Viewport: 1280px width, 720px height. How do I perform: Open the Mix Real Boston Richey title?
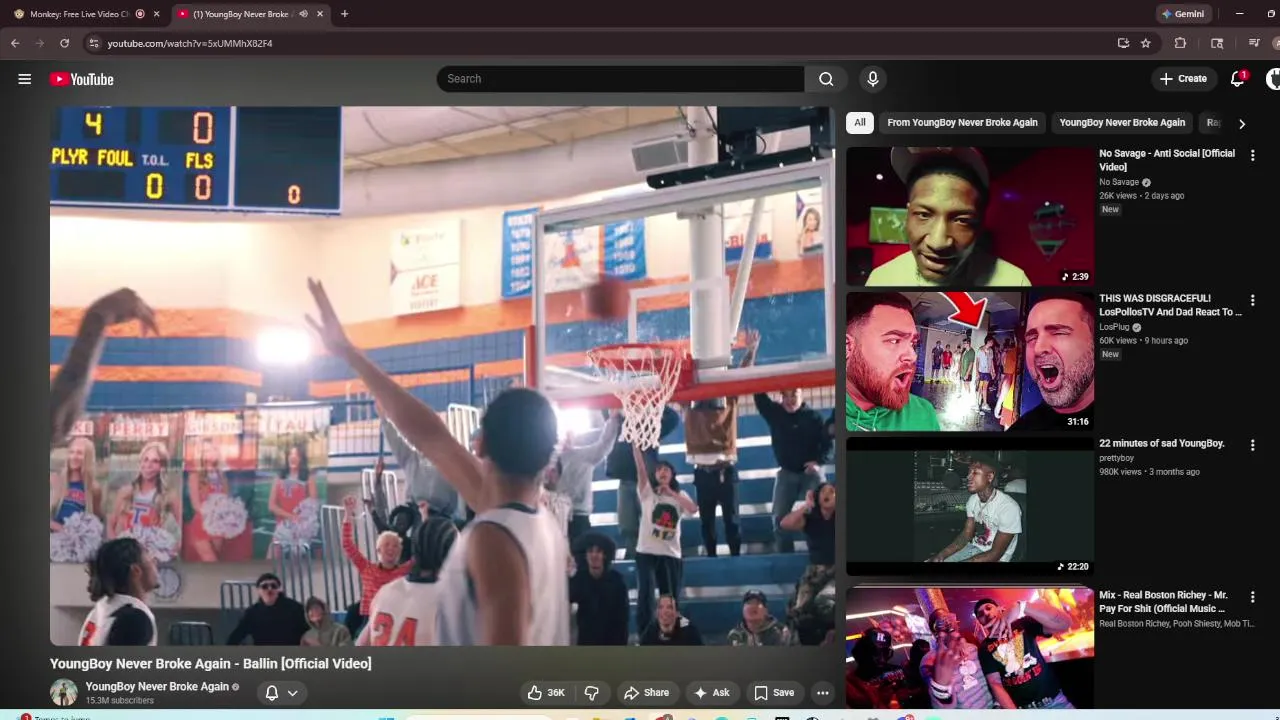tap(1163, 602)
